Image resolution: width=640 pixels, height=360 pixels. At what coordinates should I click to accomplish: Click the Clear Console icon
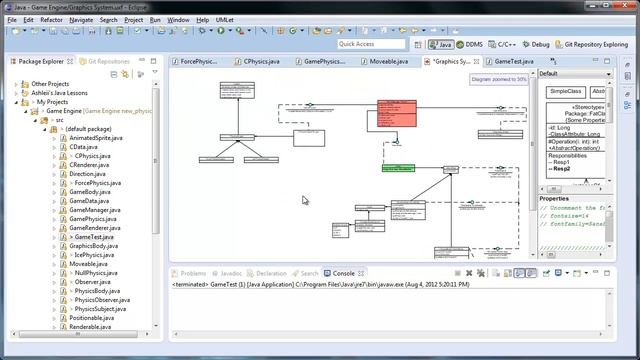point(496,273)
